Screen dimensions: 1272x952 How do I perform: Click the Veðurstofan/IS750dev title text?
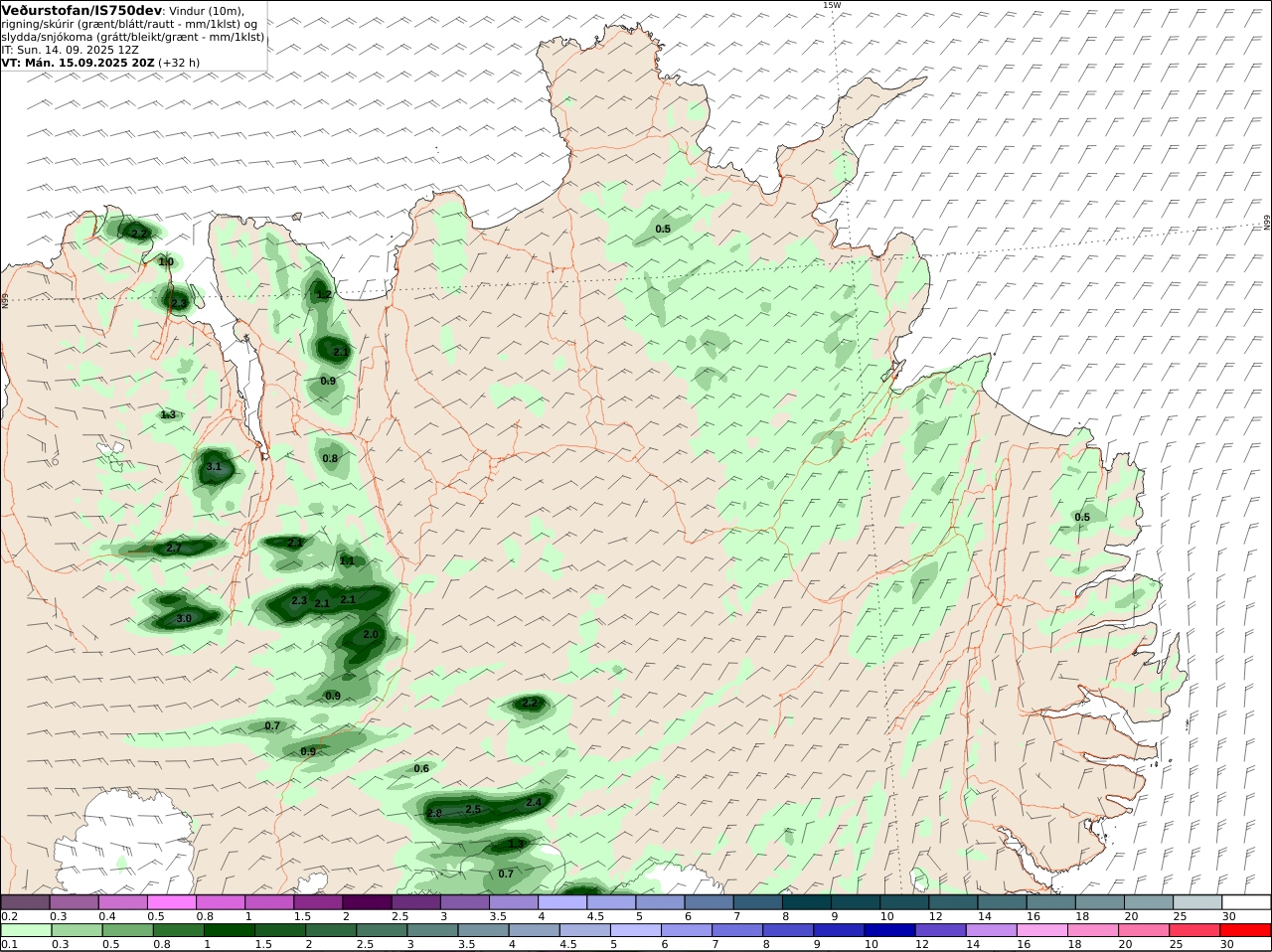click(81, 10)
